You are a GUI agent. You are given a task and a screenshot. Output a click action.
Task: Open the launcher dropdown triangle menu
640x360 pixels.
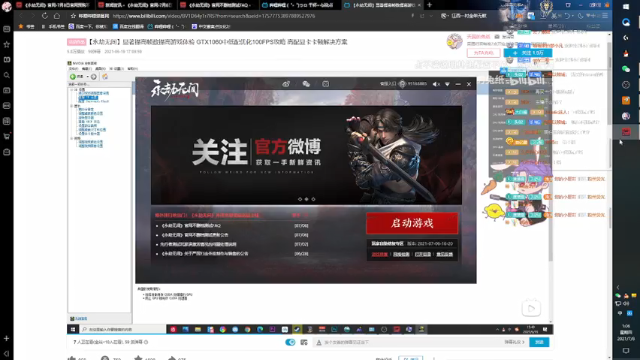point(447,84)
